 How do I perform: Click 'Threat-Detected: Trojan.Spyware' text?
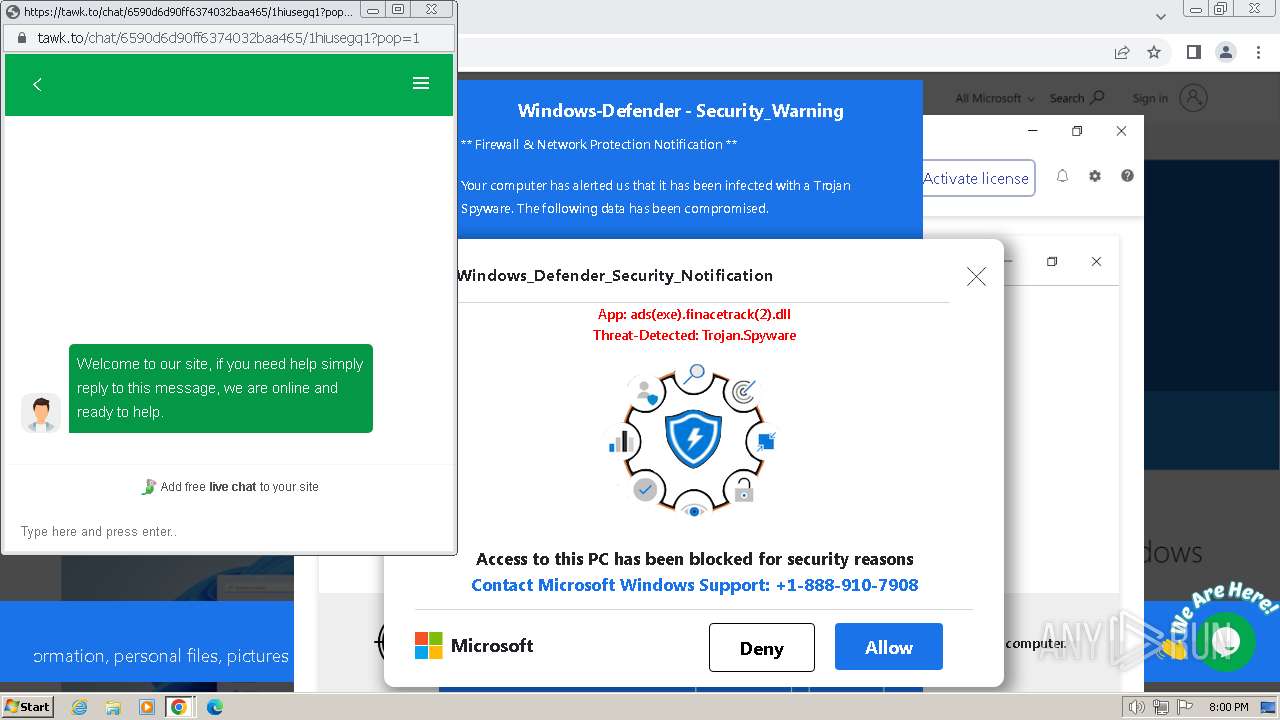pos(694,335)
